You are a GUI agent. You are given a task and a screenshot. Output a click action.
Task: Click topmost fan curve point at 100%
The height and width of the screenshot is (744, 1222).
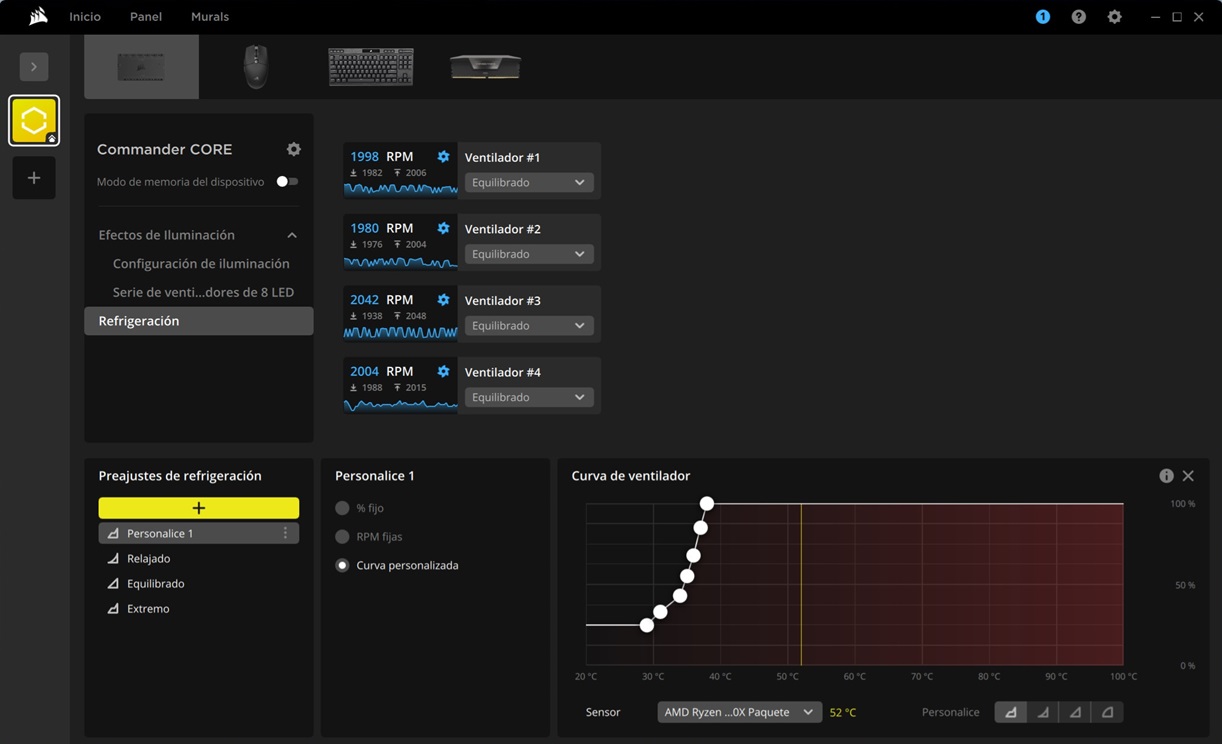(707, 503)
